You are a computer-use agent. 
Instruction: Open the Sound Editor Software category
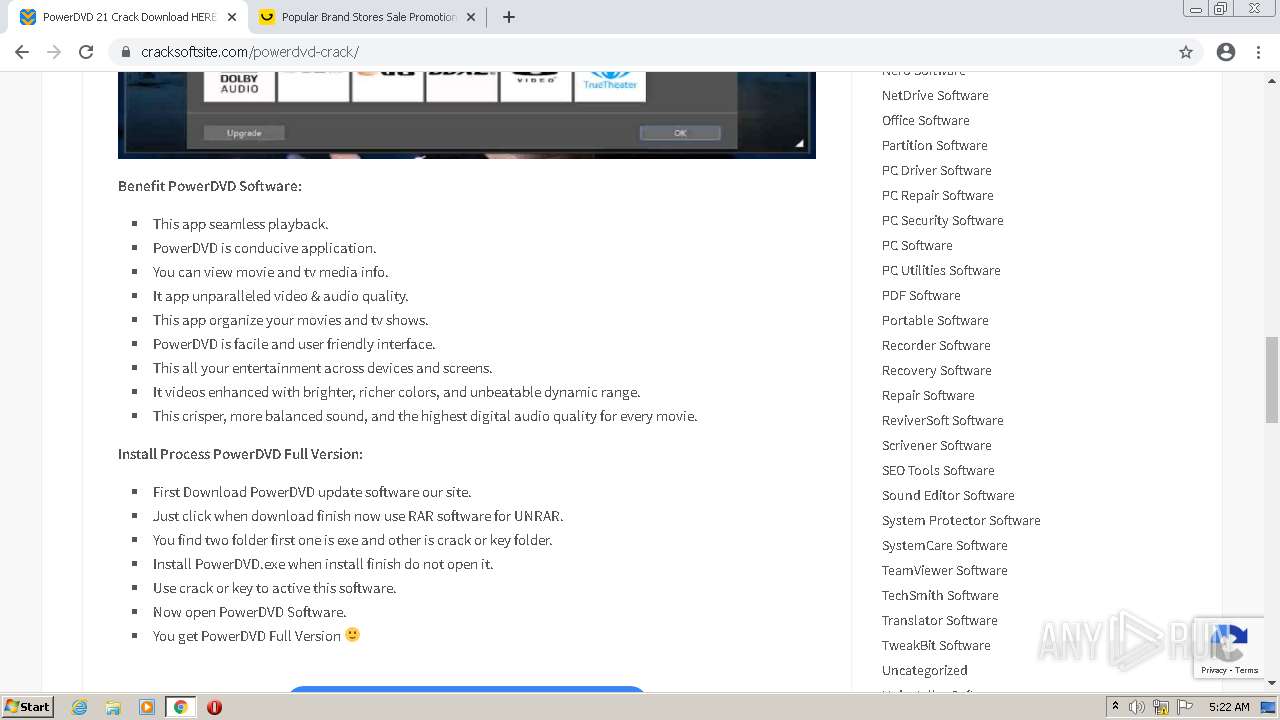coord(948,495)
